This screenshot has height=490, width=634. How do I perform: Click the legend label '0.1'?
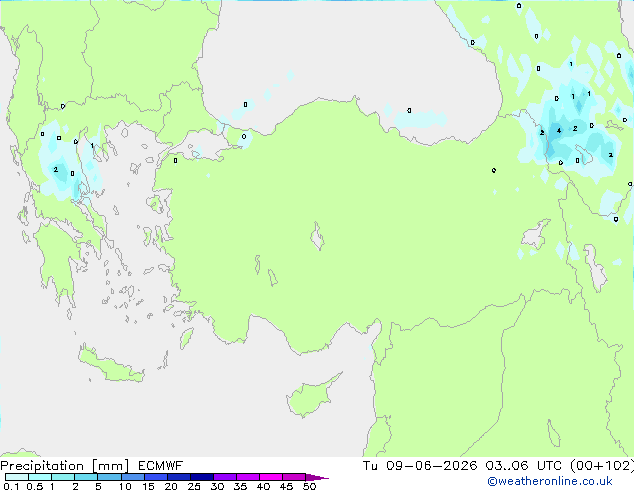[11, 486]
